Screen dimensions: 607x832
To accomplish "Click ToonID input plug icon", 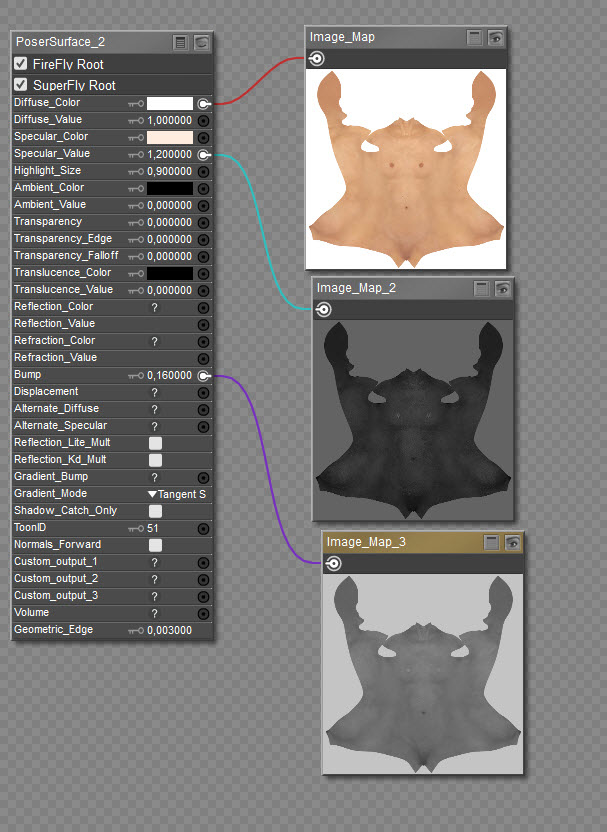I will [x=203, y=528].
